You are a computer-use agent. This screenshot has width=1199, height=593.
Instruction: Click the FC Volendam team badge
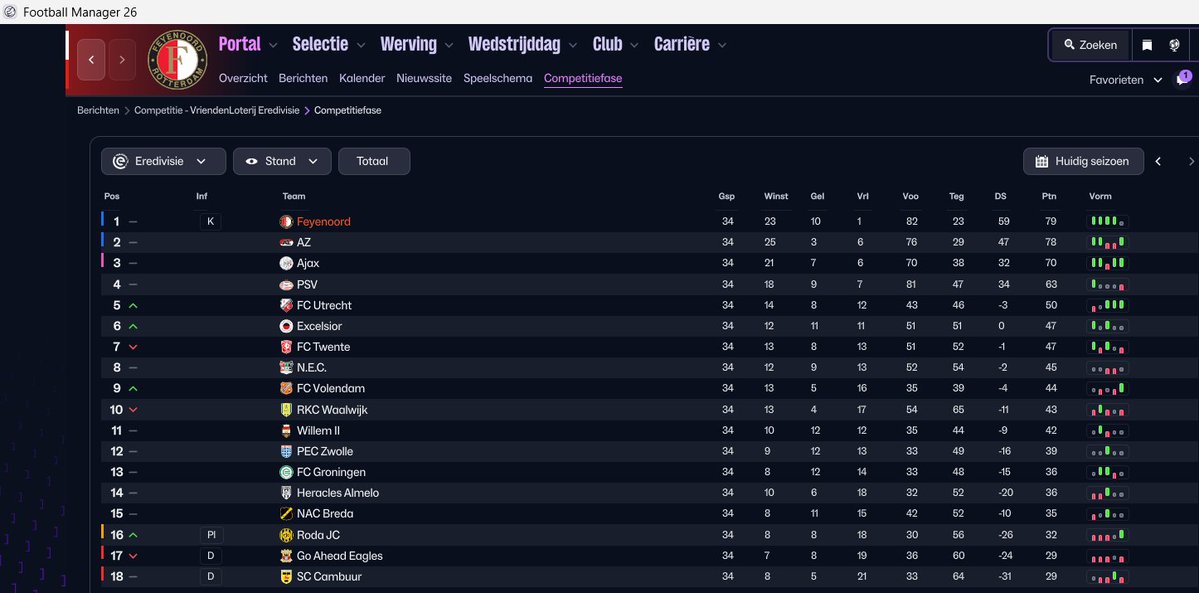tap(286, 389)
